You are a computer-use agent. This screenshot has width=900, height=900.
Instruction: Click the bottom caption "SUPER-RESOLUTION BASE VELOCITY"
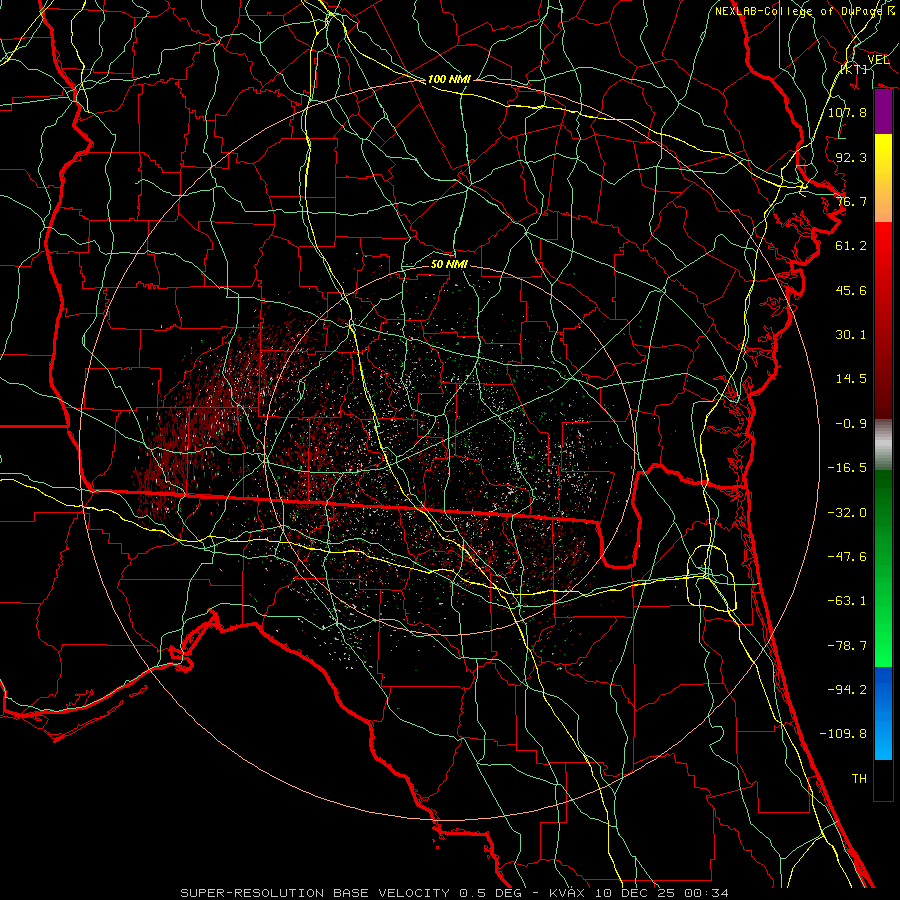[315, 893]
